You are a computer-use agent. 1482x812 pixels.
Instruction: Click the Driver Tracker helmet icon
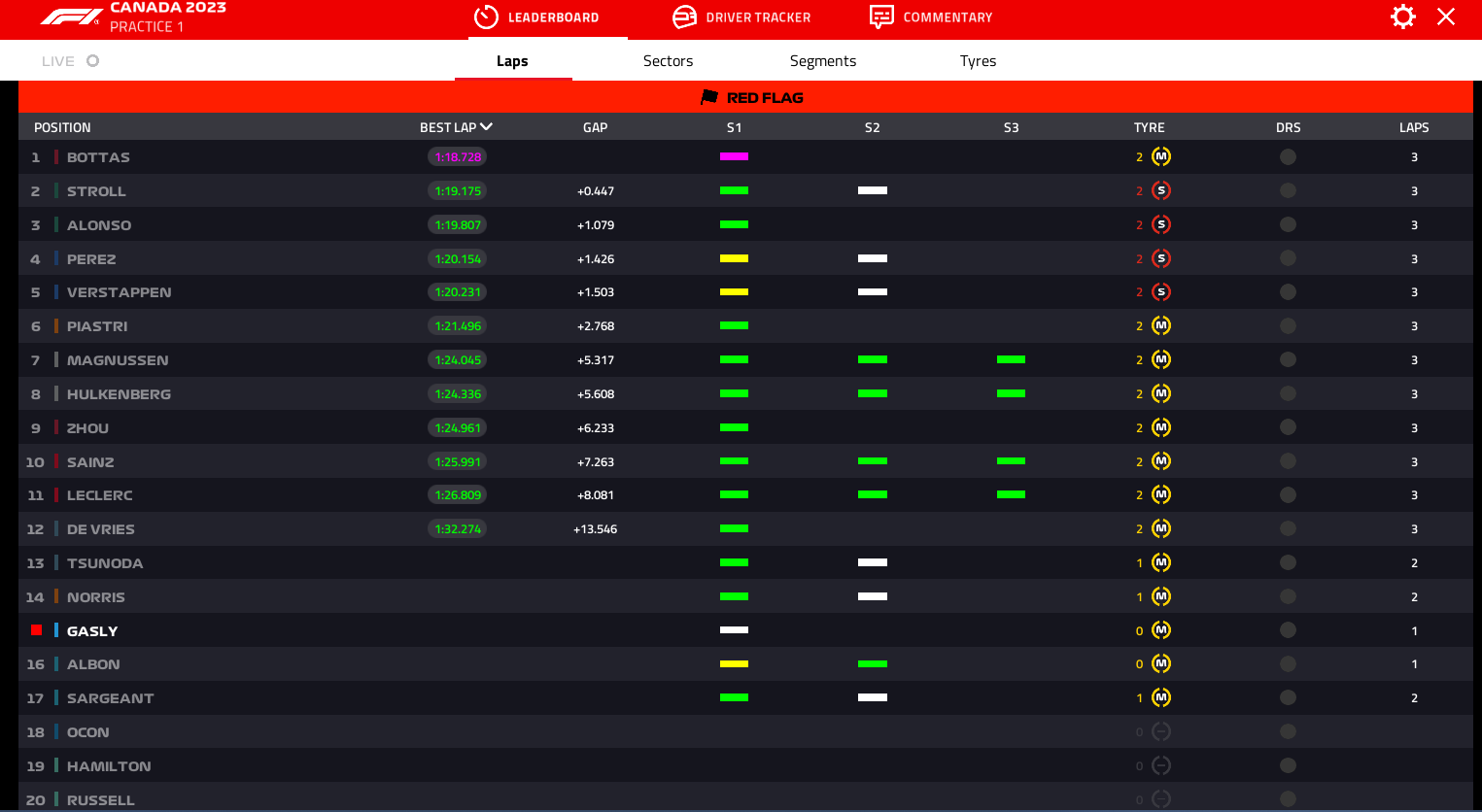[x=685, y=17]
